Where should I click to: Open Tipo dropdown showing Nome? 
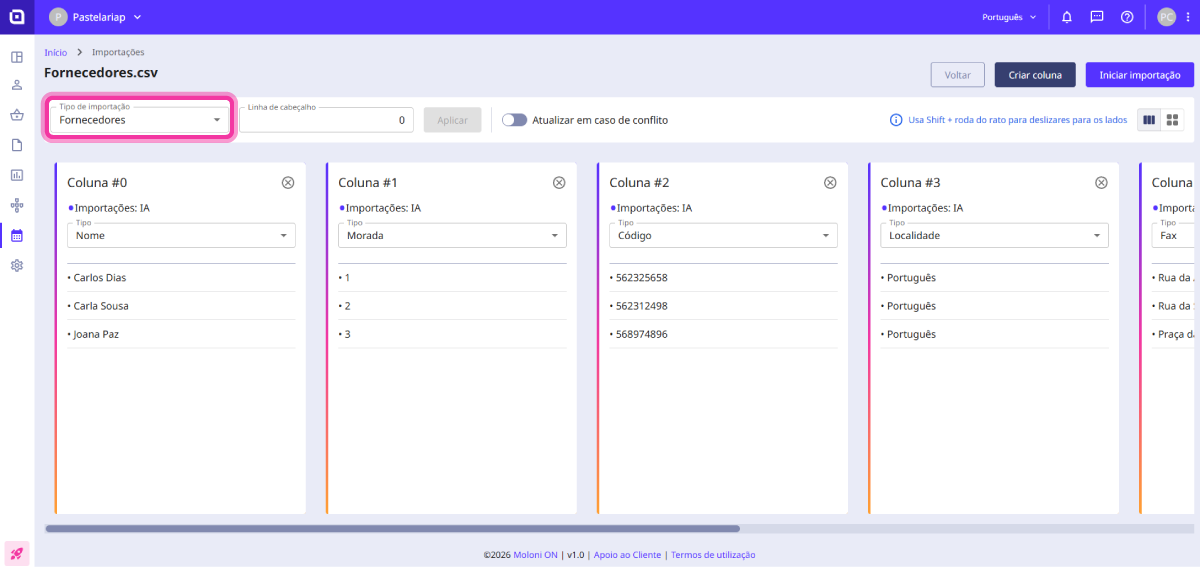[x=181, y=235]
